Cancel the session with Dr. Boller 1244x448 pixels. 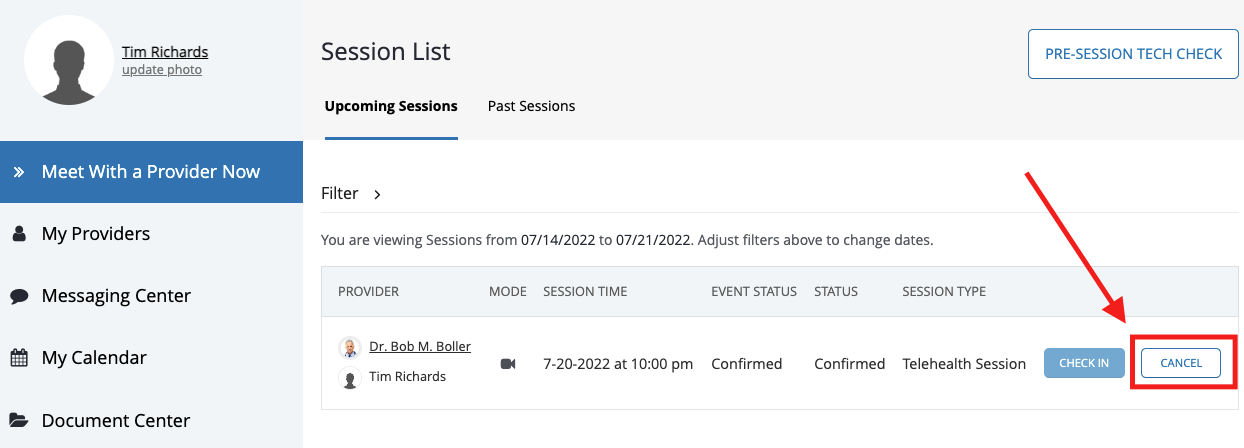1181,363
